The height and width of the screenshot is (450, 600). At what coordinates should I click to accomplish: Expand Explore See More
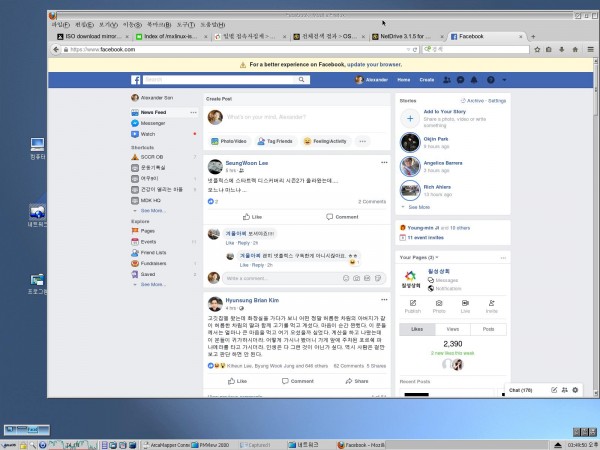(x=153, y=284)
